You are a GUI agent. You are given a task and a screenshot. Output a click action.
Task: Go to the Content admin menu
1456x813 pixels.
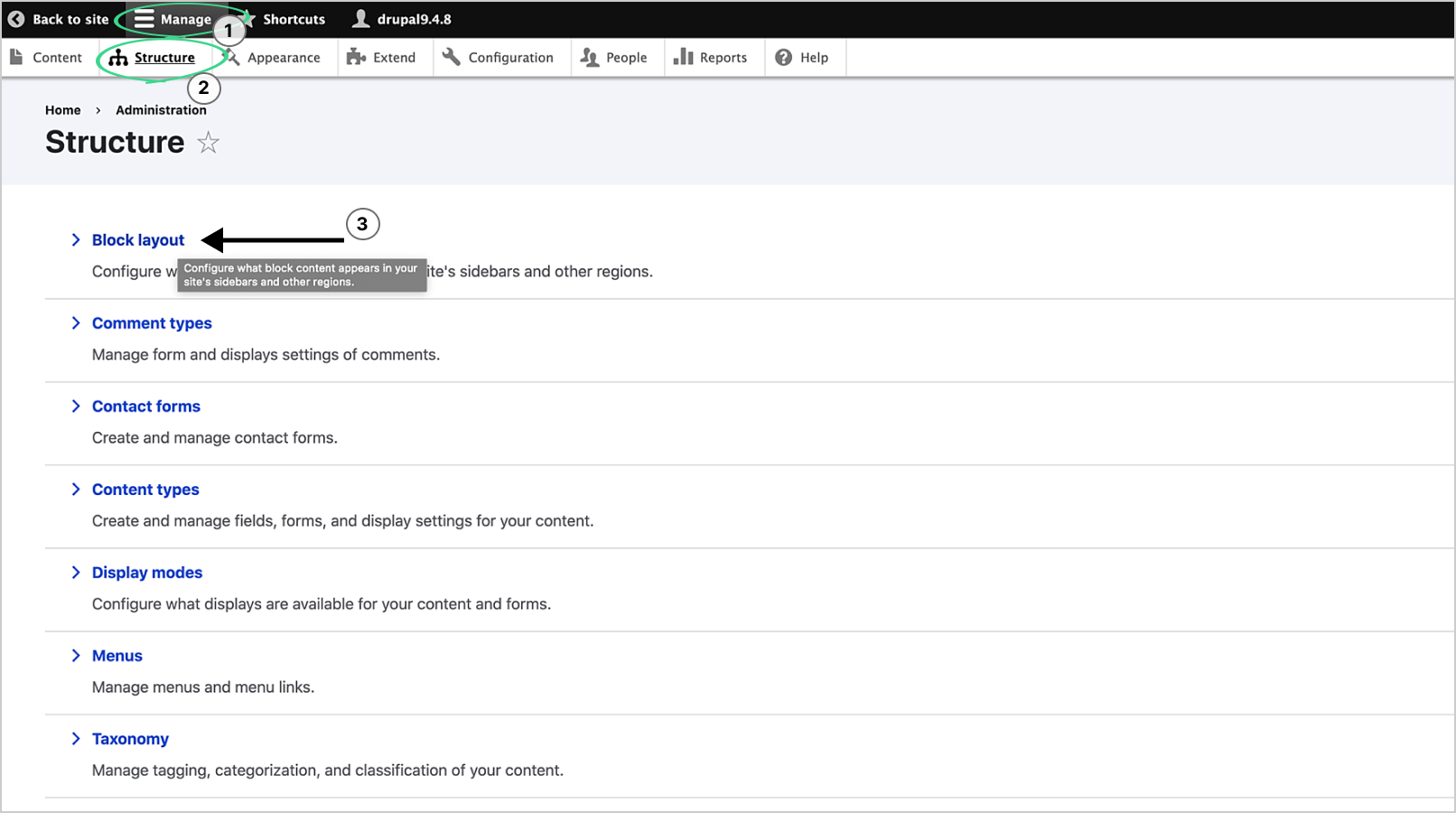point(57,57)
